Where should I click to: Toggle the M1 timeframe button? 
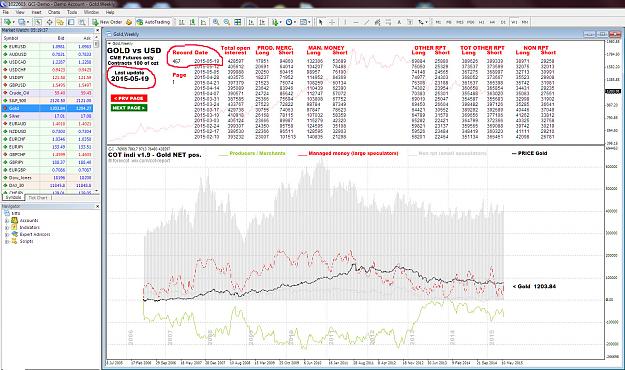pyautogui.click(x=438, y=22)
